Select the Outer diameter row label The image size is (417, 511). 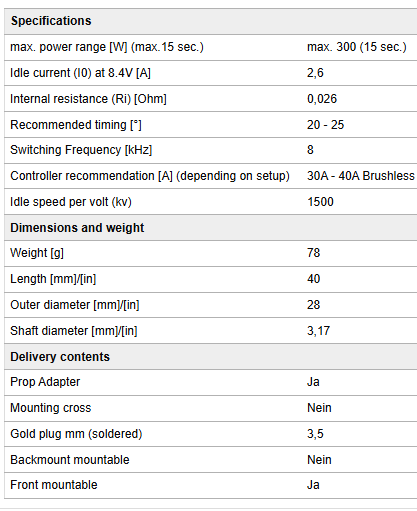75,305
